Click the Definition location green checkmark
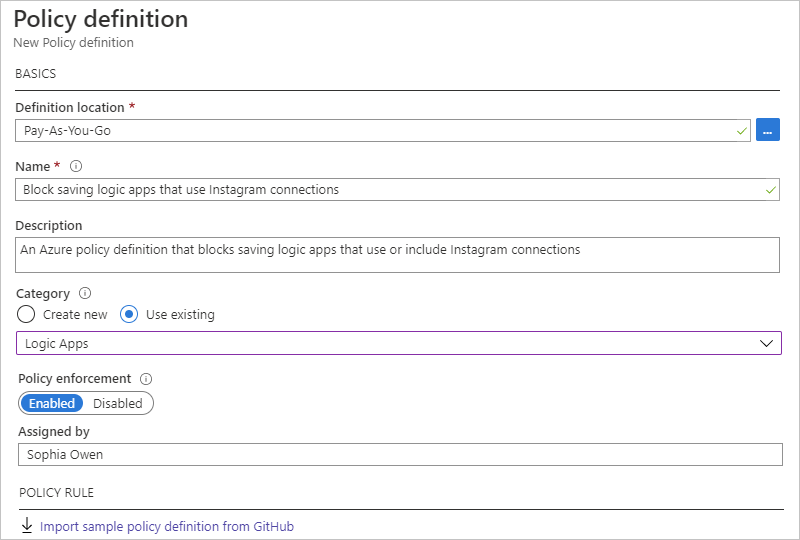Screen dimensions: 800x540 (741, 131)
